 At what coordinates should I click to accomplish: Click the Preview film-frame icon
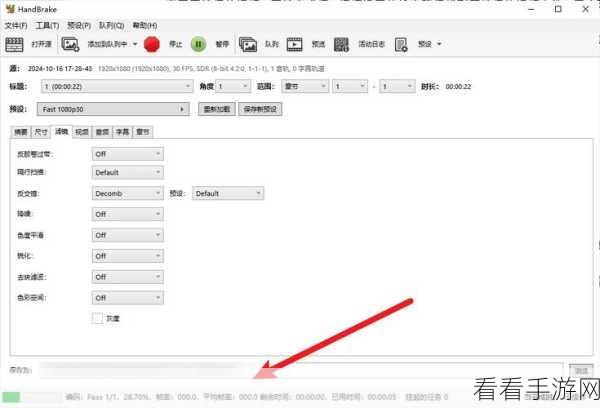pos(294,44)
